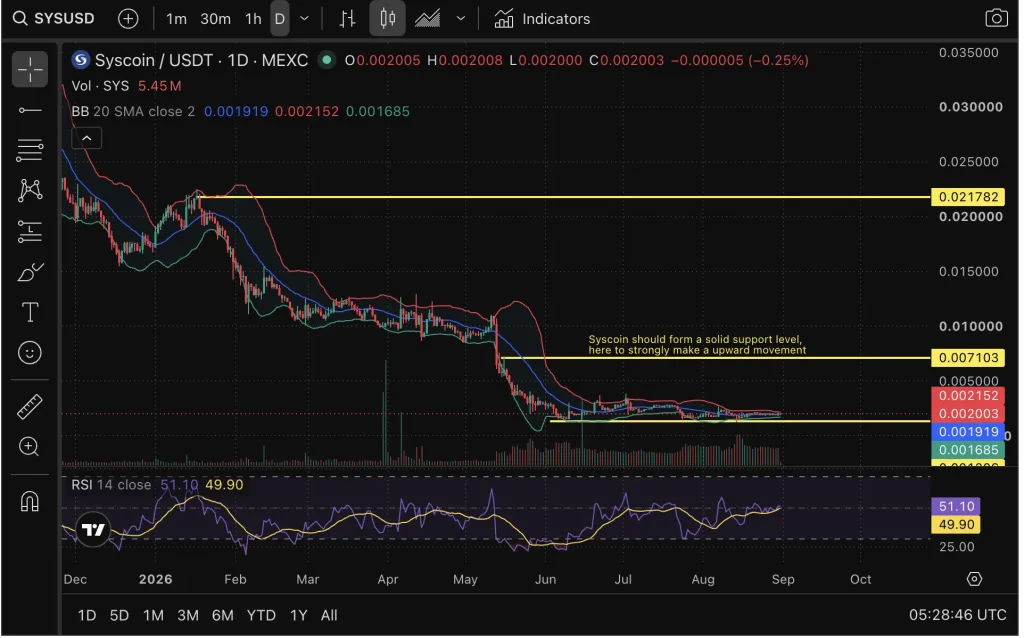Click the green market status dot
This screenshot has height=638, width=1024.
[x=326, y=60]
